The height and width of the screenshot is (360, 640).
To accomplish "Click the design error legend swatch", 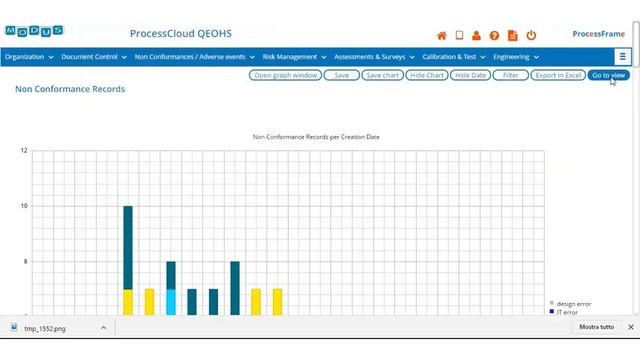I will coord(552,303).
